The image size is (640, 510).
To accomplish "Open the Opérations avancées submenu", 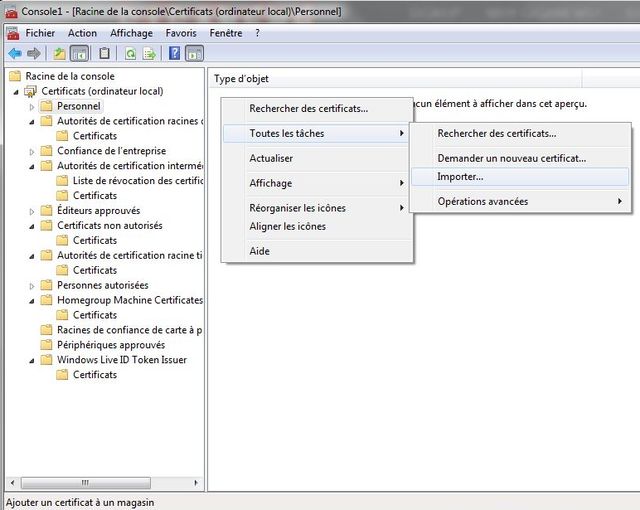I will tap(520, 202).
